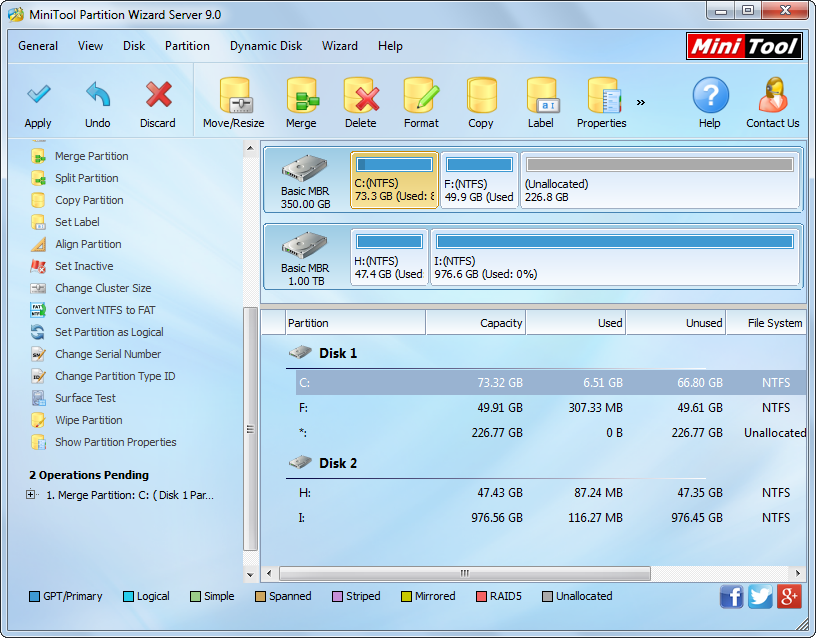Click the 1.00 TB Basic MBR disk
The width and height of the screenshot is (816, 638).
(x=305, y=258)
